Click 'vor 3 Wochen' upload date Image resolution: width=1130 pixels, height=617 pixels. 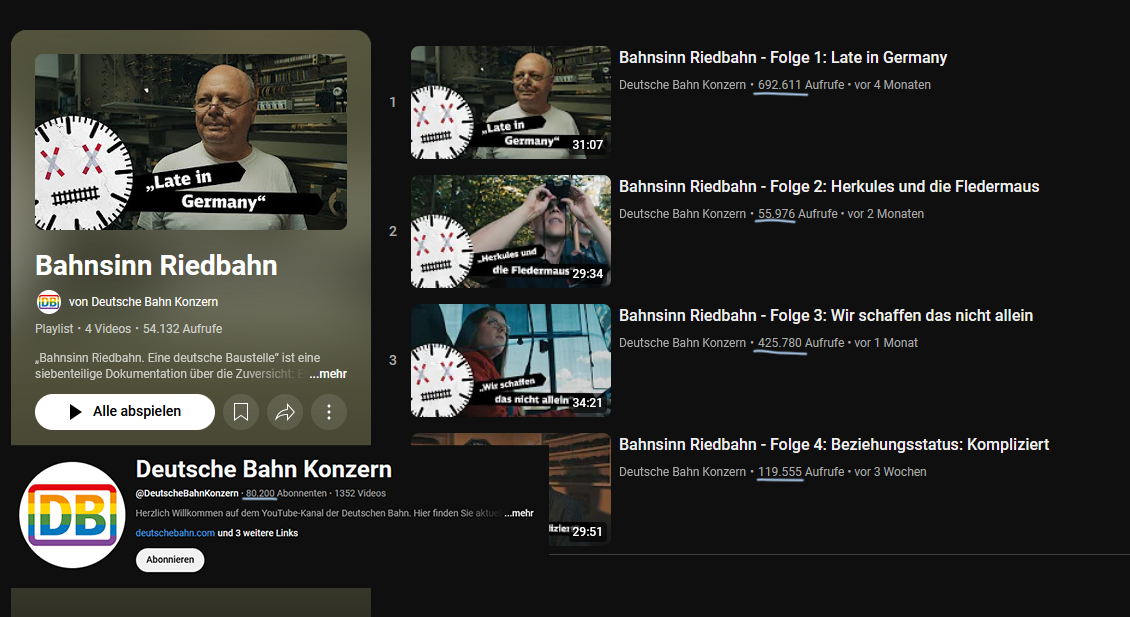pos(891,472)
